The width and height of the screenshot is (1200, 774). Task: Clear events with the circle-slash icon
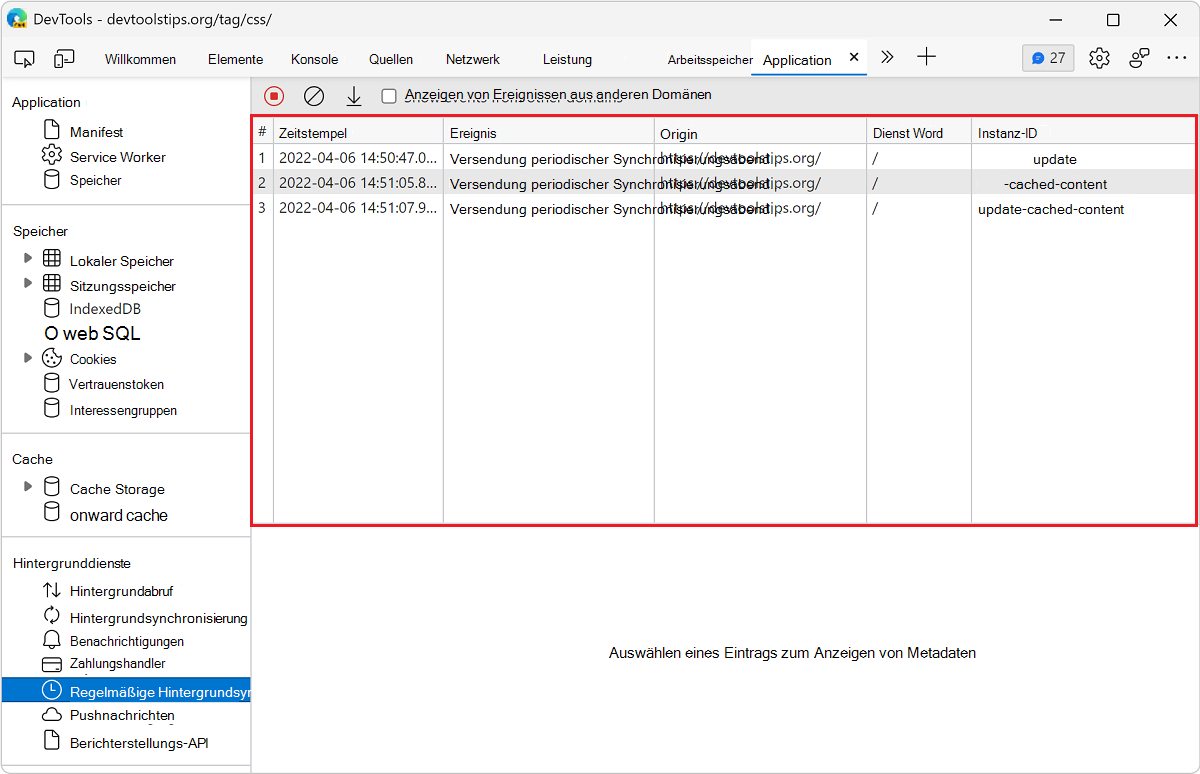[314, 96]
